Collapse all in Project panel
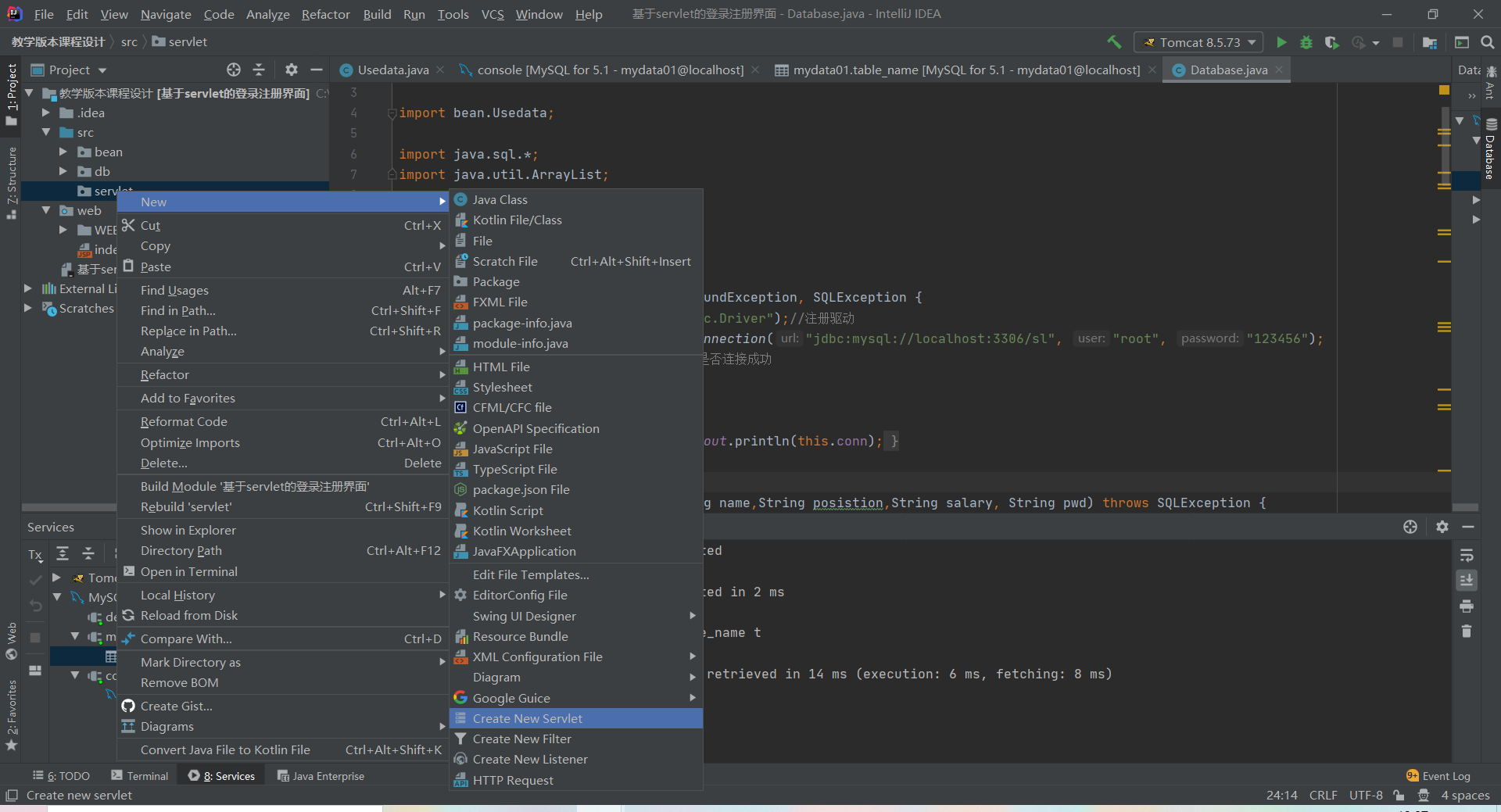Image resolution: width=1501 pixels, height=812 pixels. (x=259, y=70)
